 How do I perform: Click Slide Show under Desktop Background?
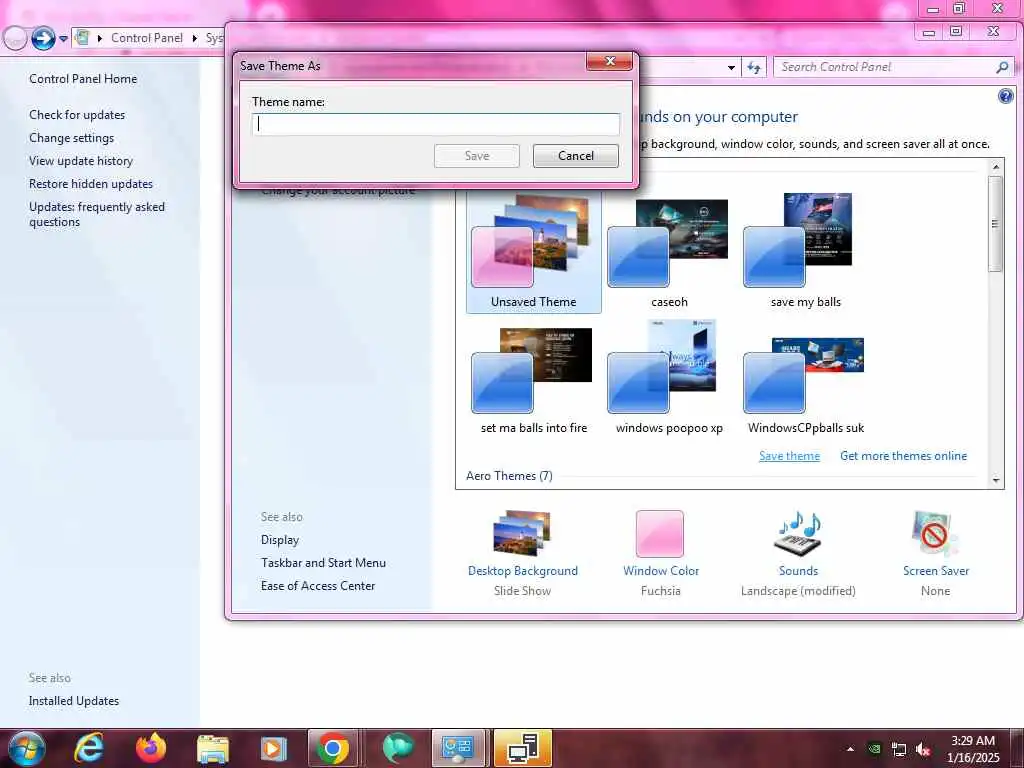point(522,591)
